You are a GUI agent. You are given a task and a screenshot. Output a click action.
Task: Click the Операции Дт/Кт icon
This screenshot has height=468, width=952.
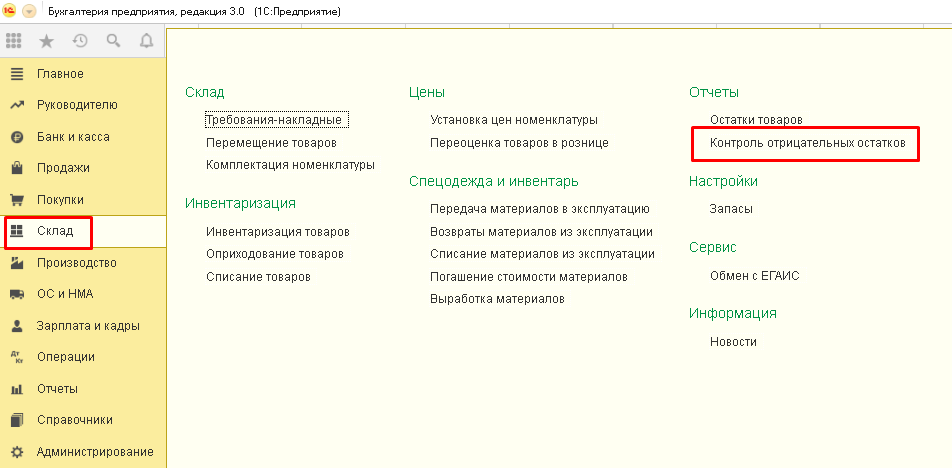click(x=17, y=358)
